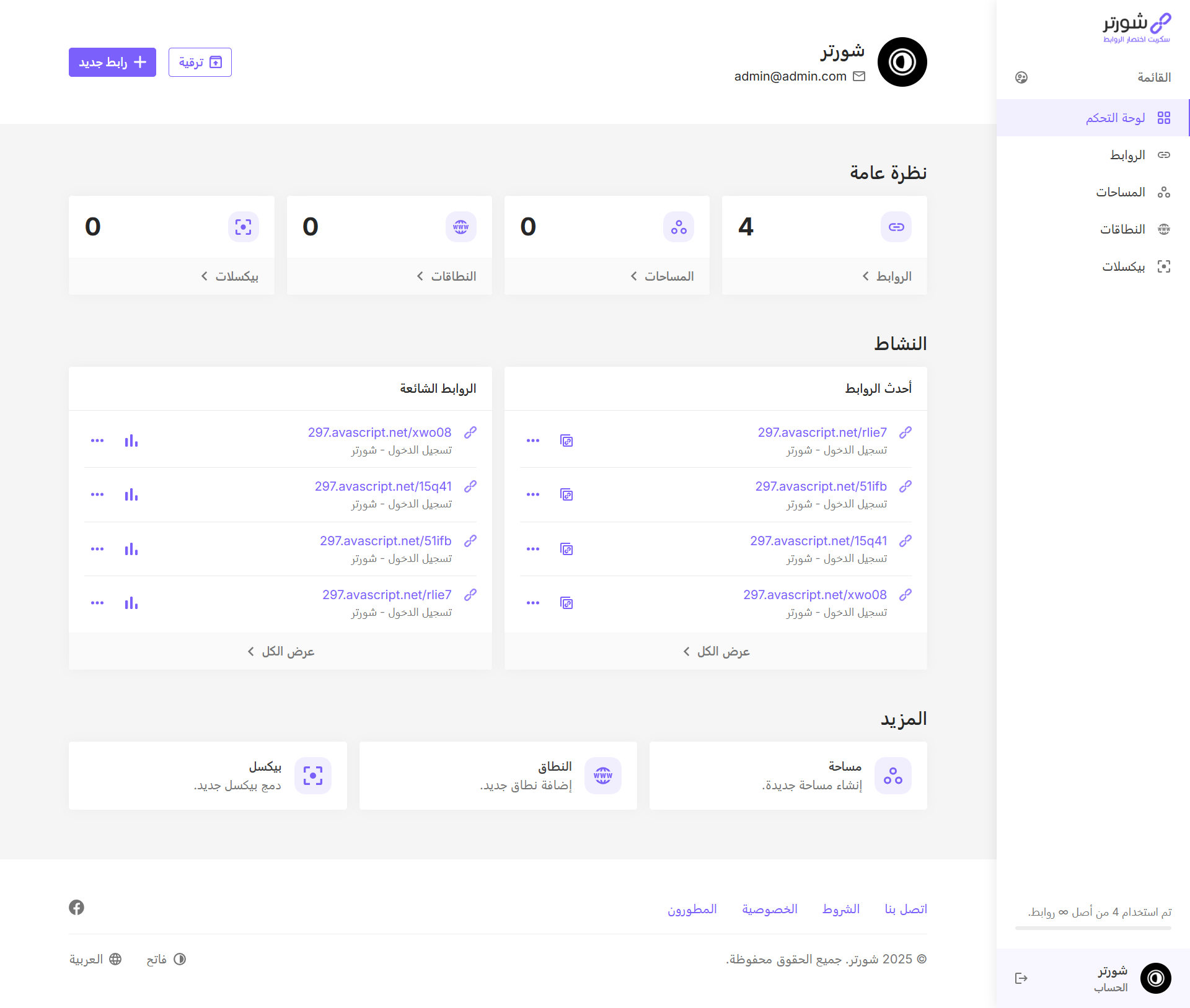
Task: Click the mail icon beside admin@admin.com
Action: coord(859,76)
